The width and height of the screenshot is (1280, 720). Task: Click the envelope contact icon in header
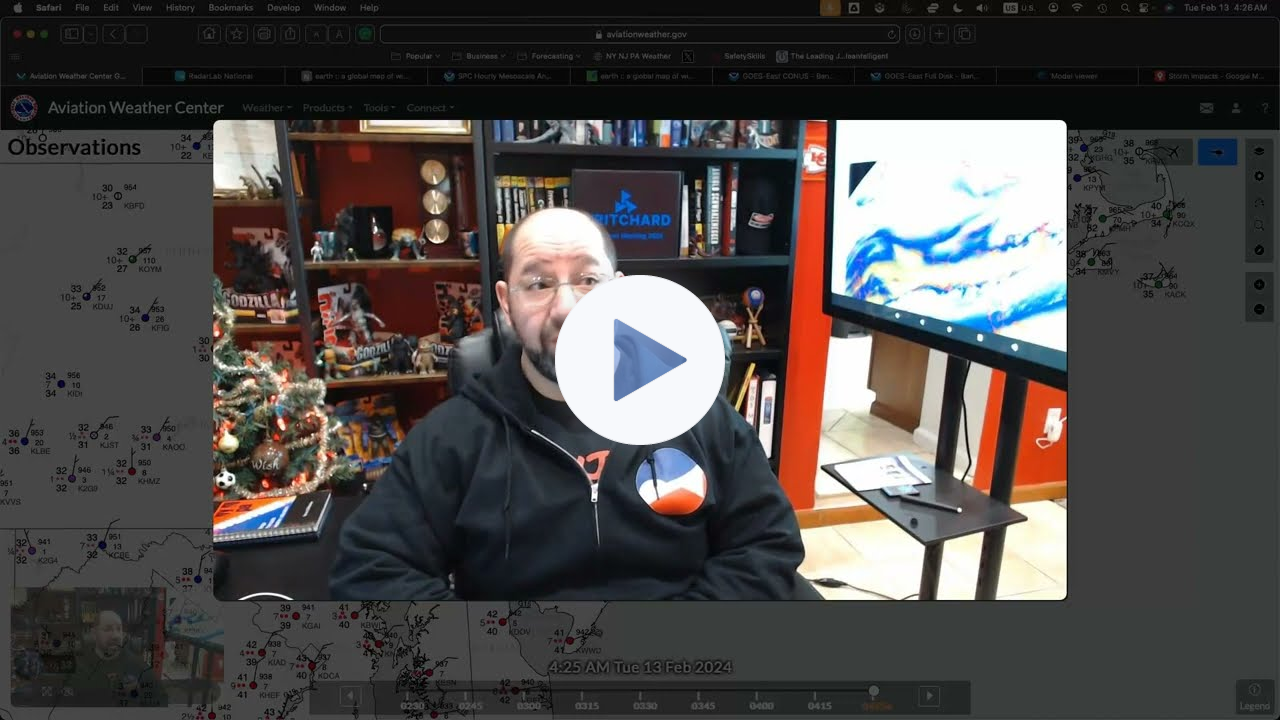point(1207,108)
